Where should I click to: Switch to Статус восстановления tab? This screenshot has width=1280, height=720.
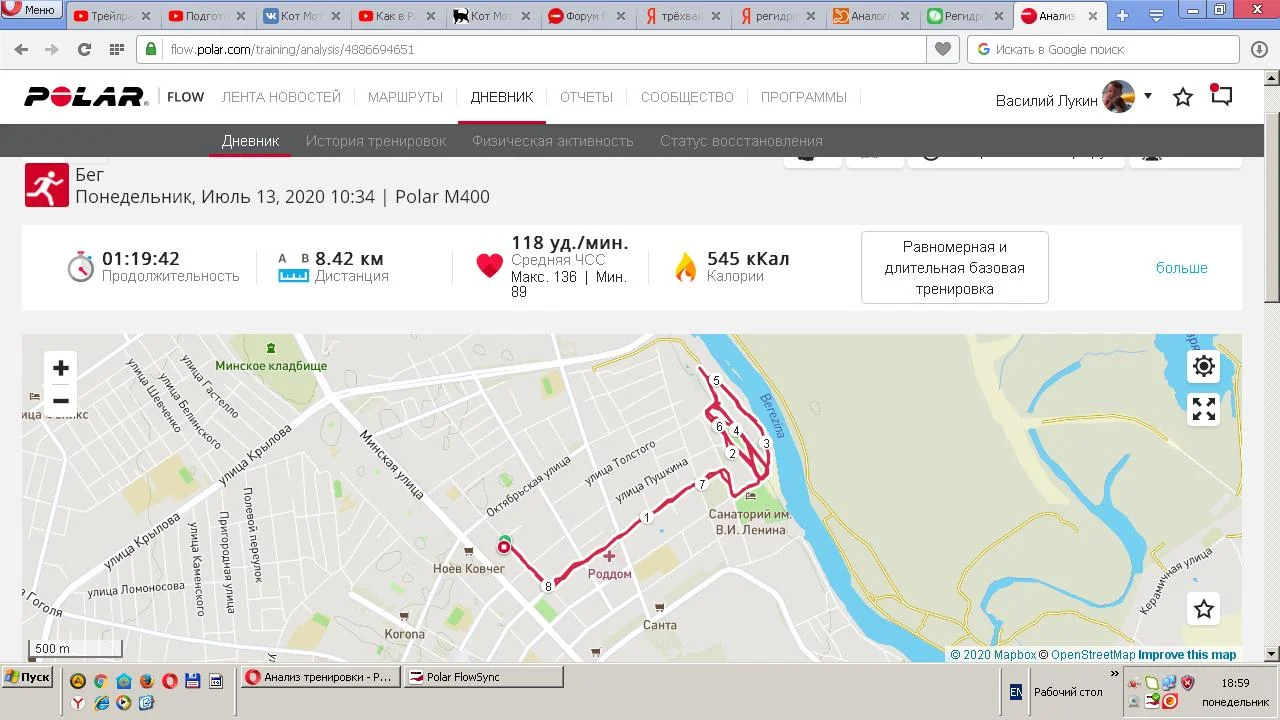tap(741, 141)
